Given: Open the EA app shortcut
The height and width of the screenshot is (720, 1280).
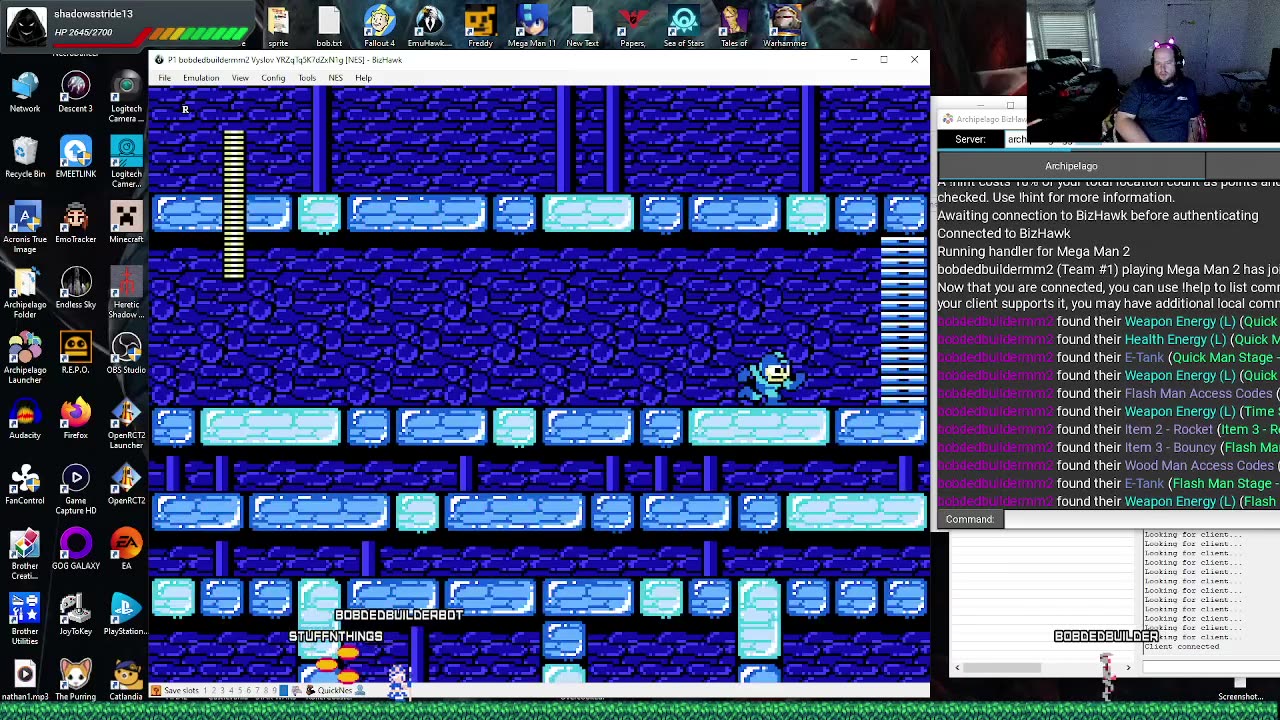Looking at the screenshot, I should point(126,550).
